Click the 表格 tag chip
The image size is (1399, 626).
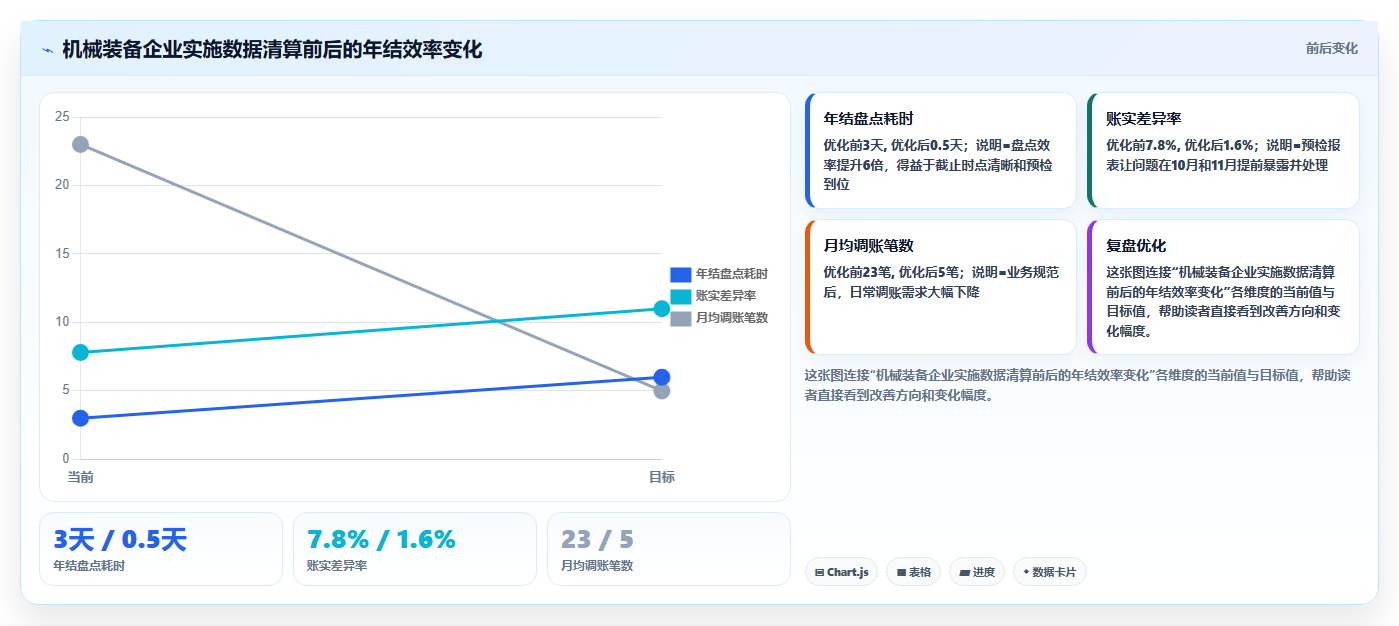(913, 572)
